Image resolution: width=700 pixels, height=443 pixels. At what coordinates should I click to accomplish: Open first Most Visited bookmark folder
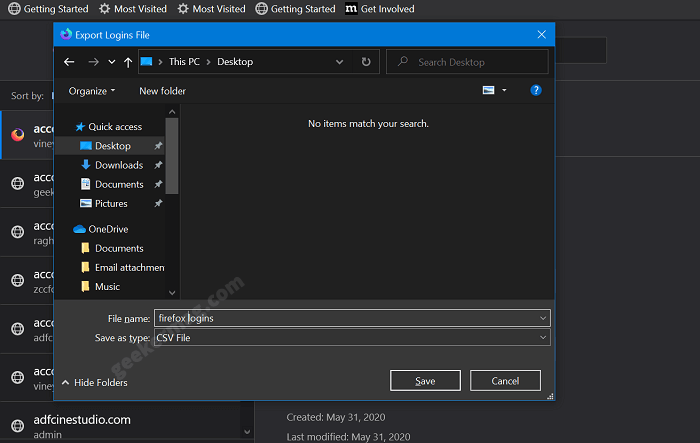click(x=133, y=9)
